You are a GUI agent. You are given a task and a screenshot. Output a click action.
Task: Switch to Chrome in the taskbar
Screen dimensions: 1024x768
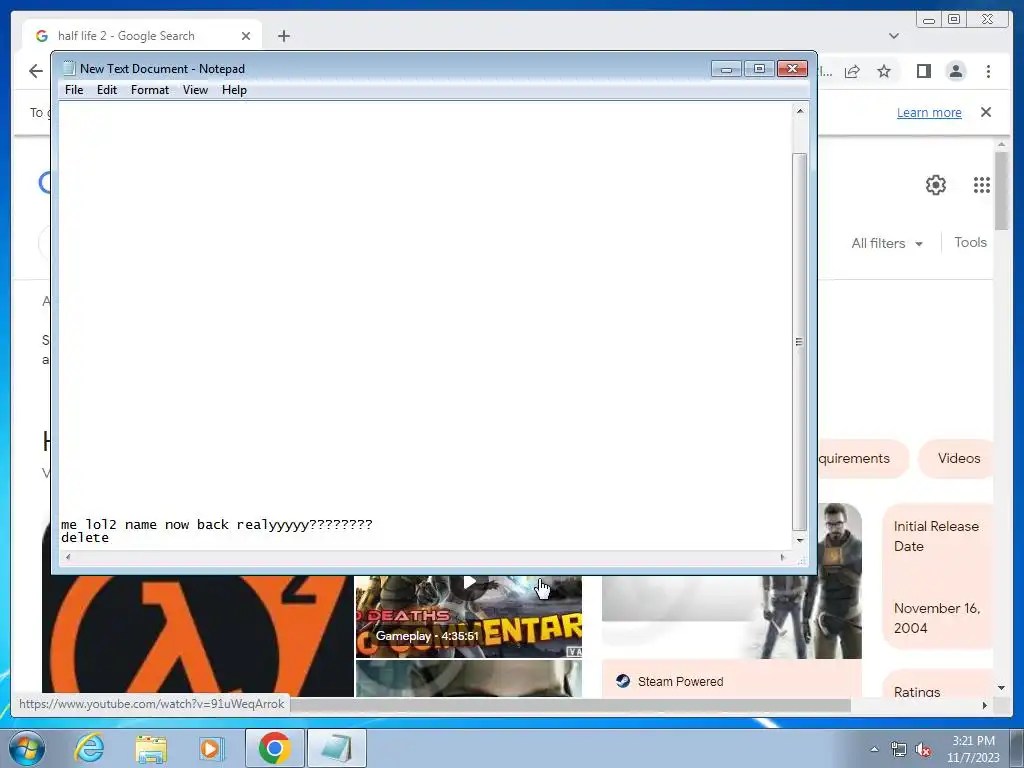(274, 748)
